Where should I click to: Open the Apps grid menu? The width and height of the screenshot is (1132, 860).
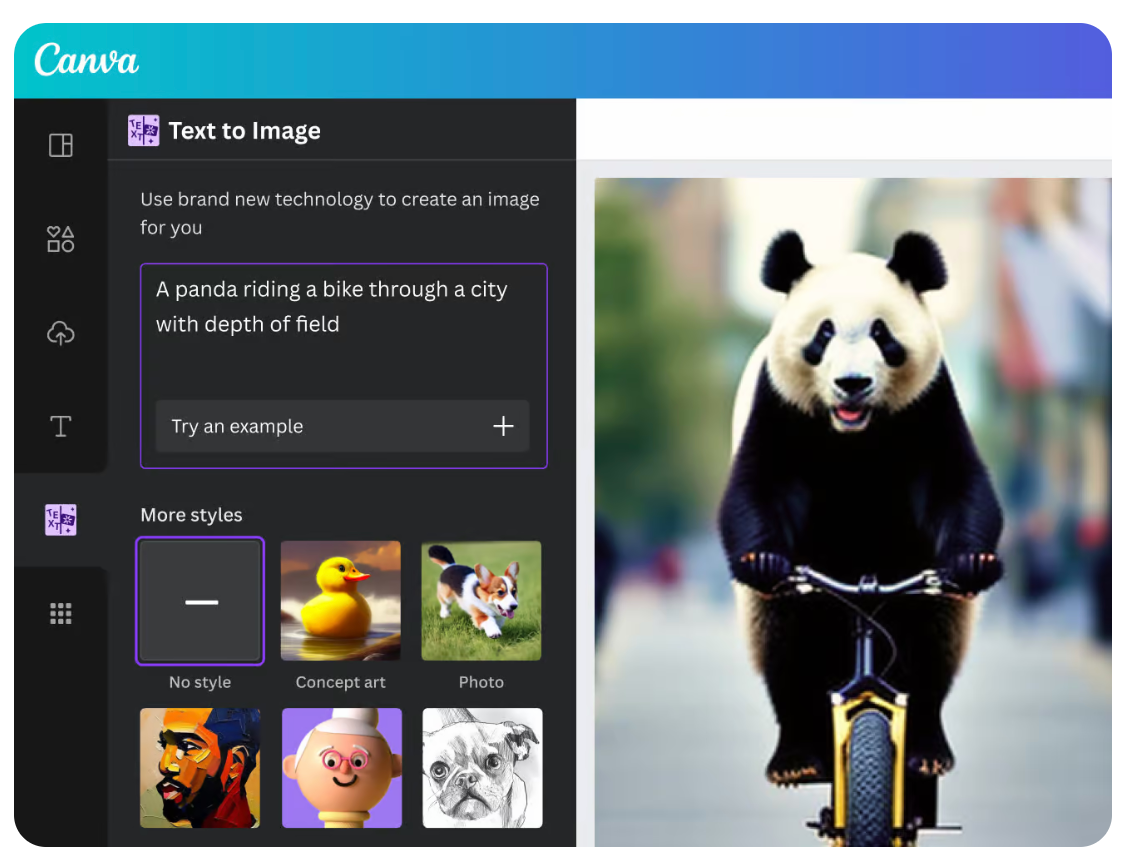coord(60,613)
